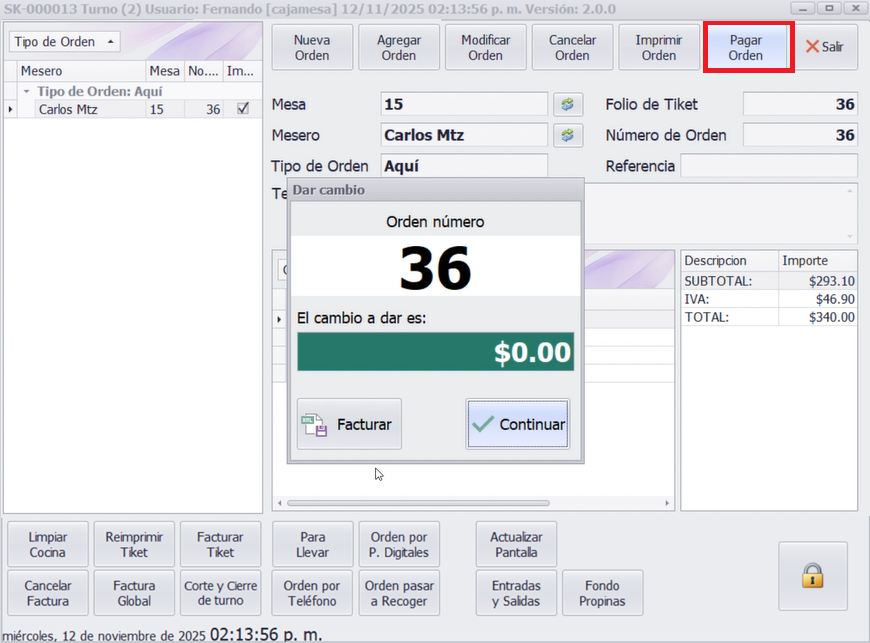Toggle the printed checkbox for Carlos Mtz

pos(242,109)
